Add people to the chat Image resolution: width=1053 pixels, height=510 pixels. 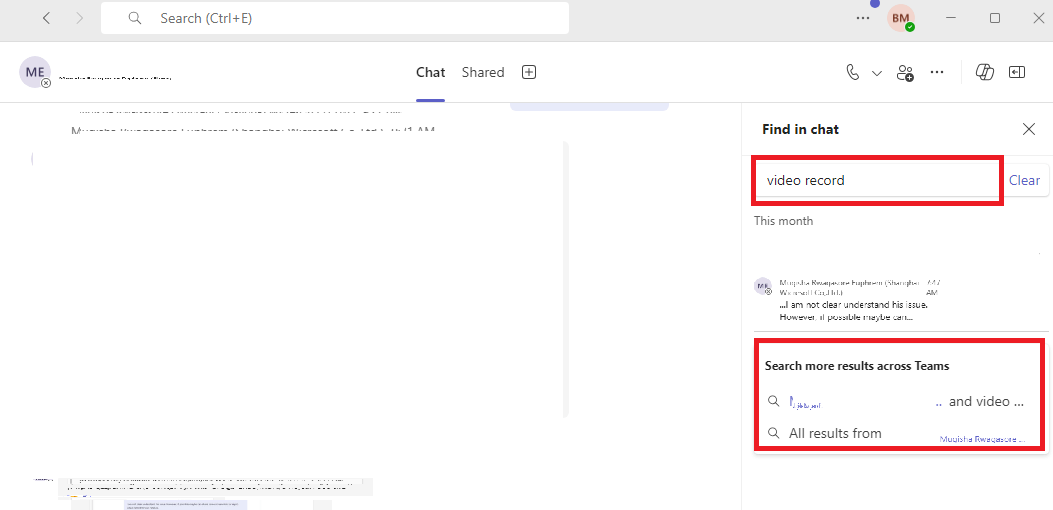click(x=905, y=73)
